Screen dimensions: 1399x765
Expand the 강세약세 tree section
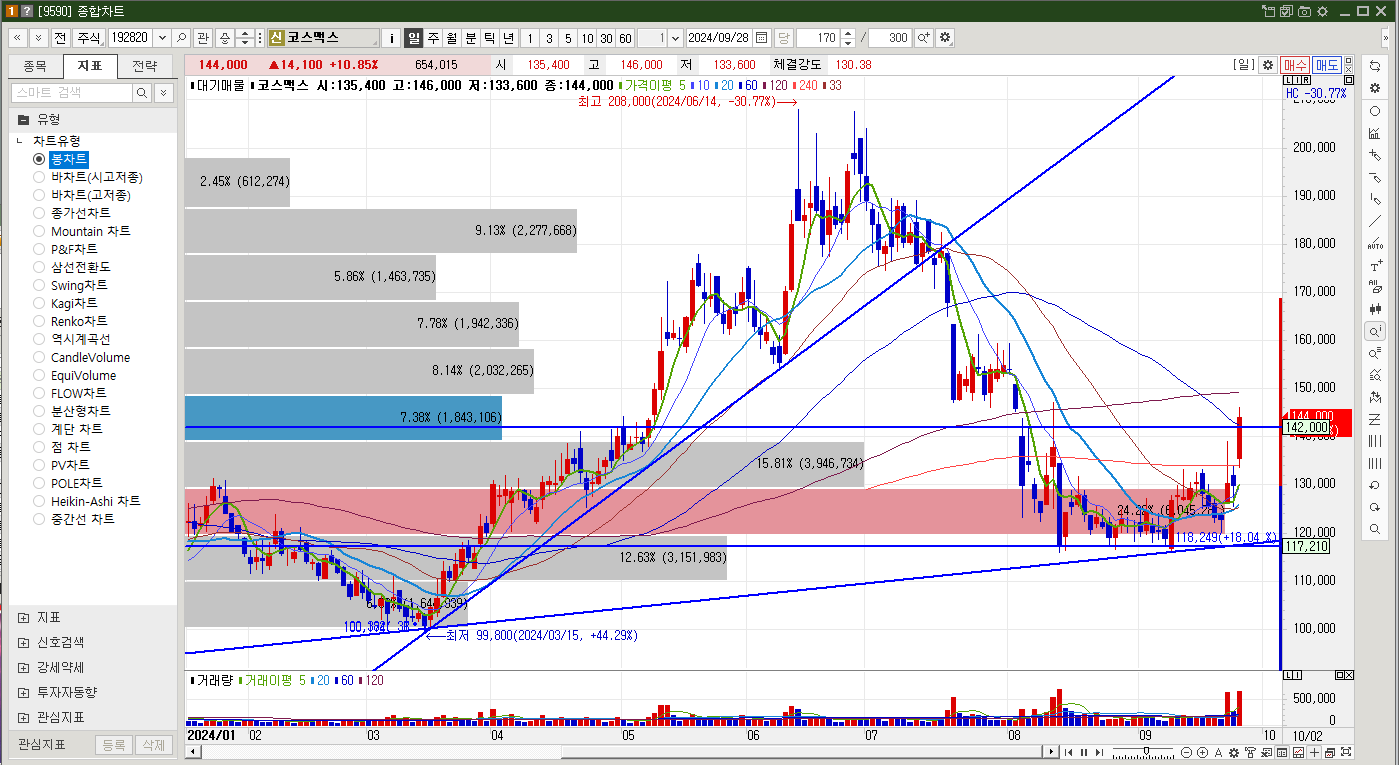pos(23,667)
